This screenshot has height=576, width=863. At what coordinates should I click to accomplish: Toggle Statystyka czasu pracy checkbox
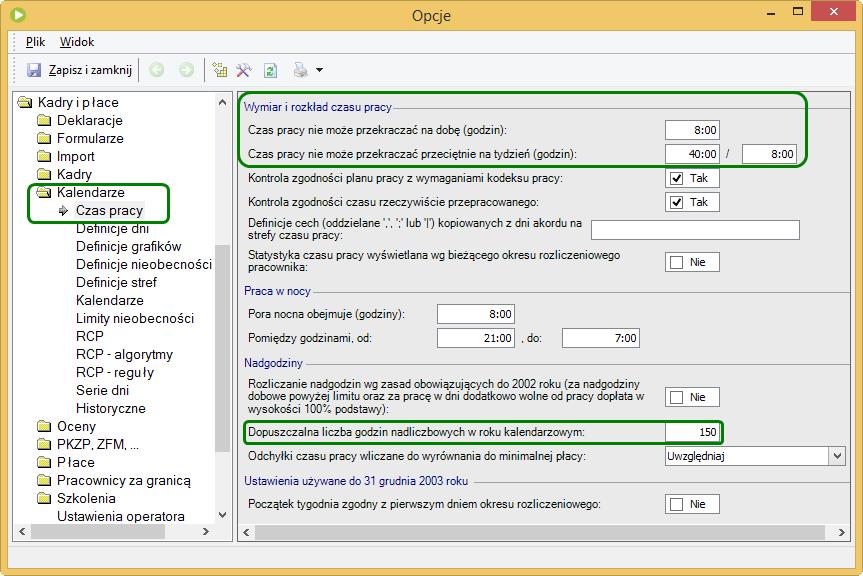(x=676, y=262)
